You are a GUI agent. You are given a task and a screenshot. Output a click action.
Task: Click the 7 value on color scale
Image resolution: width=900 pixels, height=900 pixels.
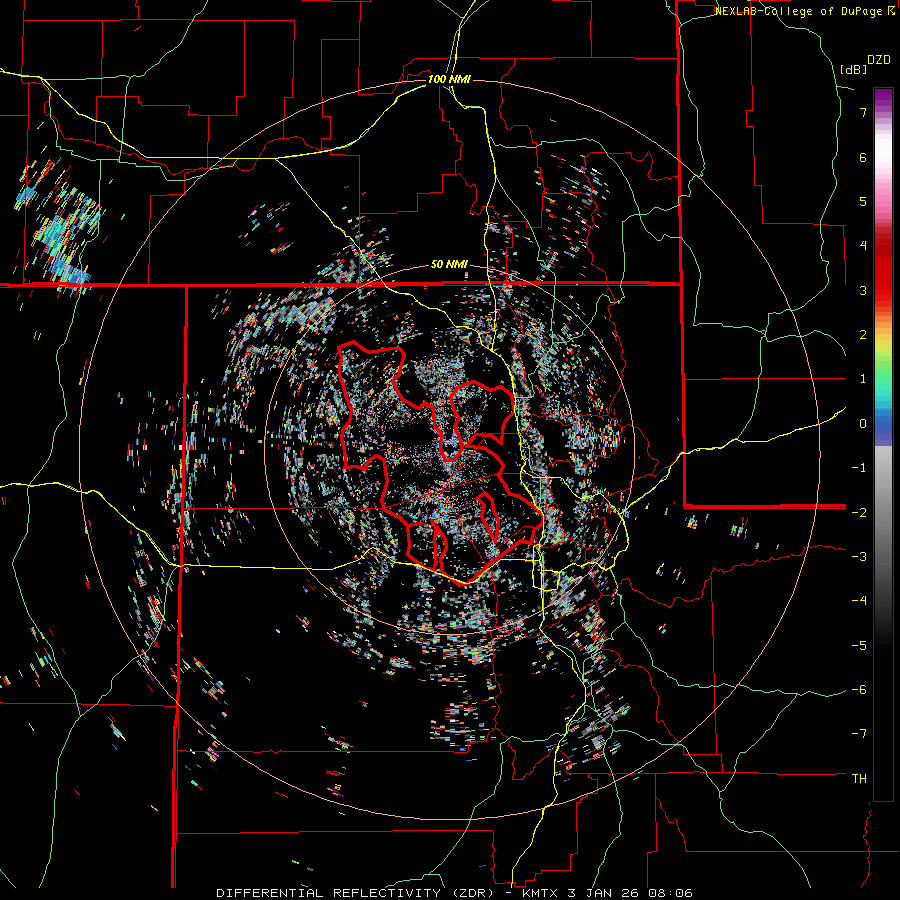(x=863, y=112)
